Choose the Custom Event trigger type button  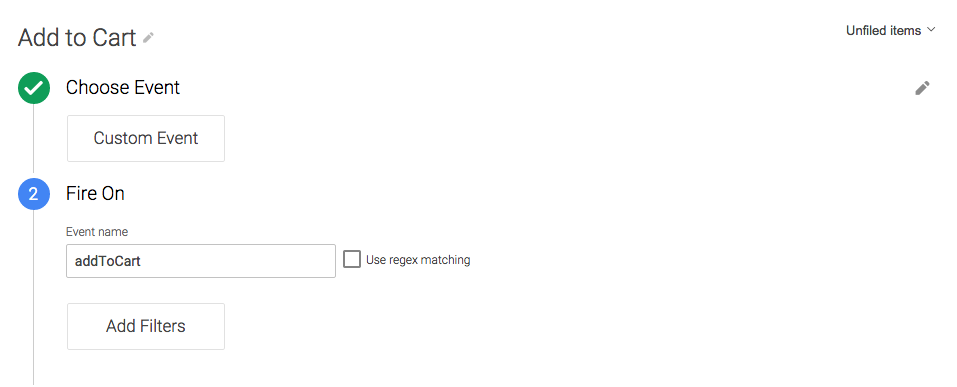(x=146, y=139)
